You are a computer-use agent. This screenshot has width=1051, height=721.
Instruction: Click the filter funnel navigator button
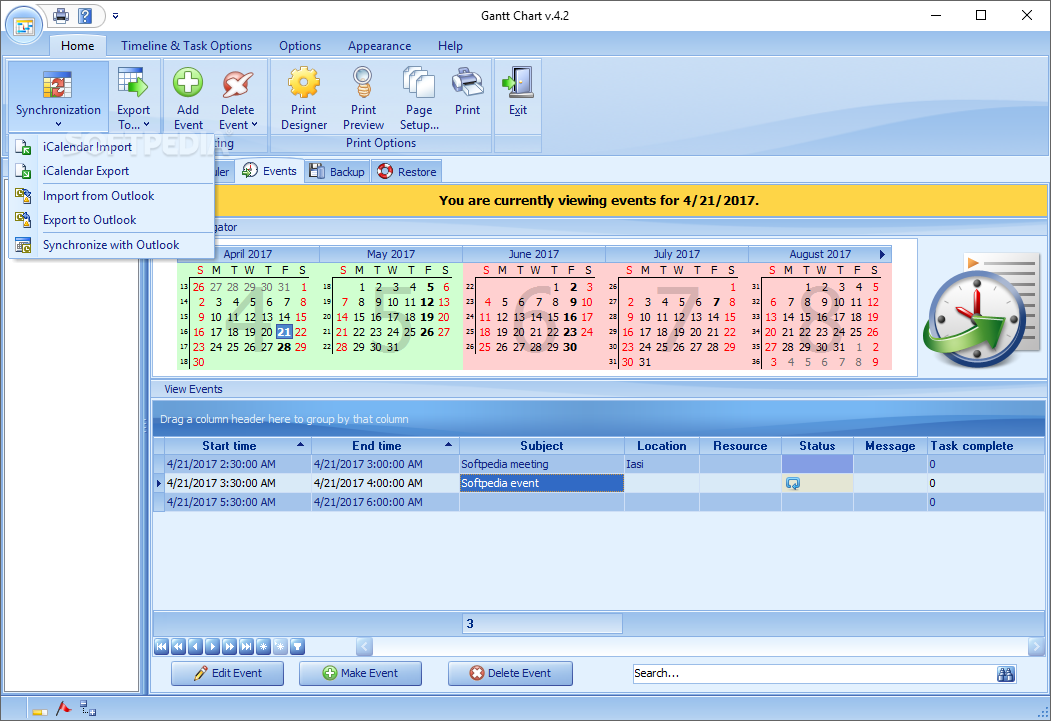(298, 646)
